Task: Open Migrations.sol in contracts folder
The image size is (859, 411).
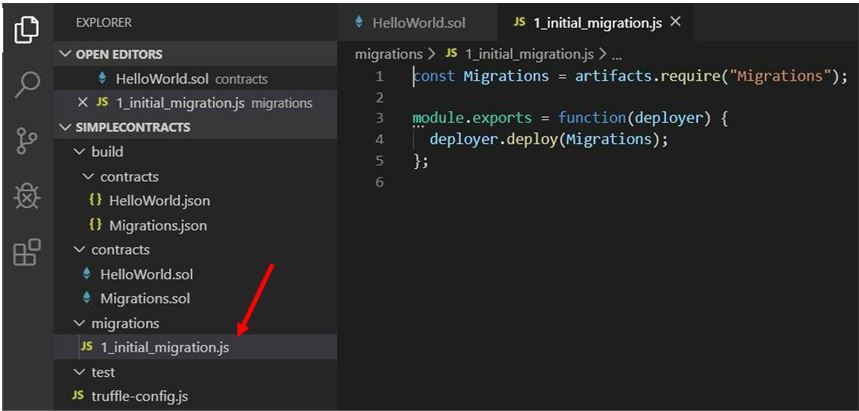Action: point(144,298)
